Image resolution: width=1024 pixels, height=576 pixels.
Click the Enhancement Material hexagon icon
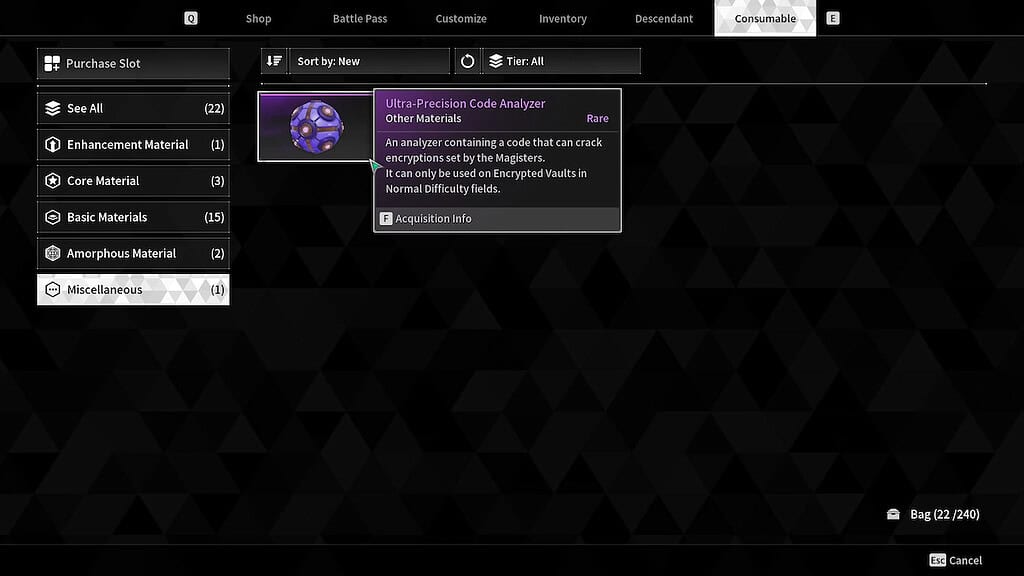(x=52, y=144)
